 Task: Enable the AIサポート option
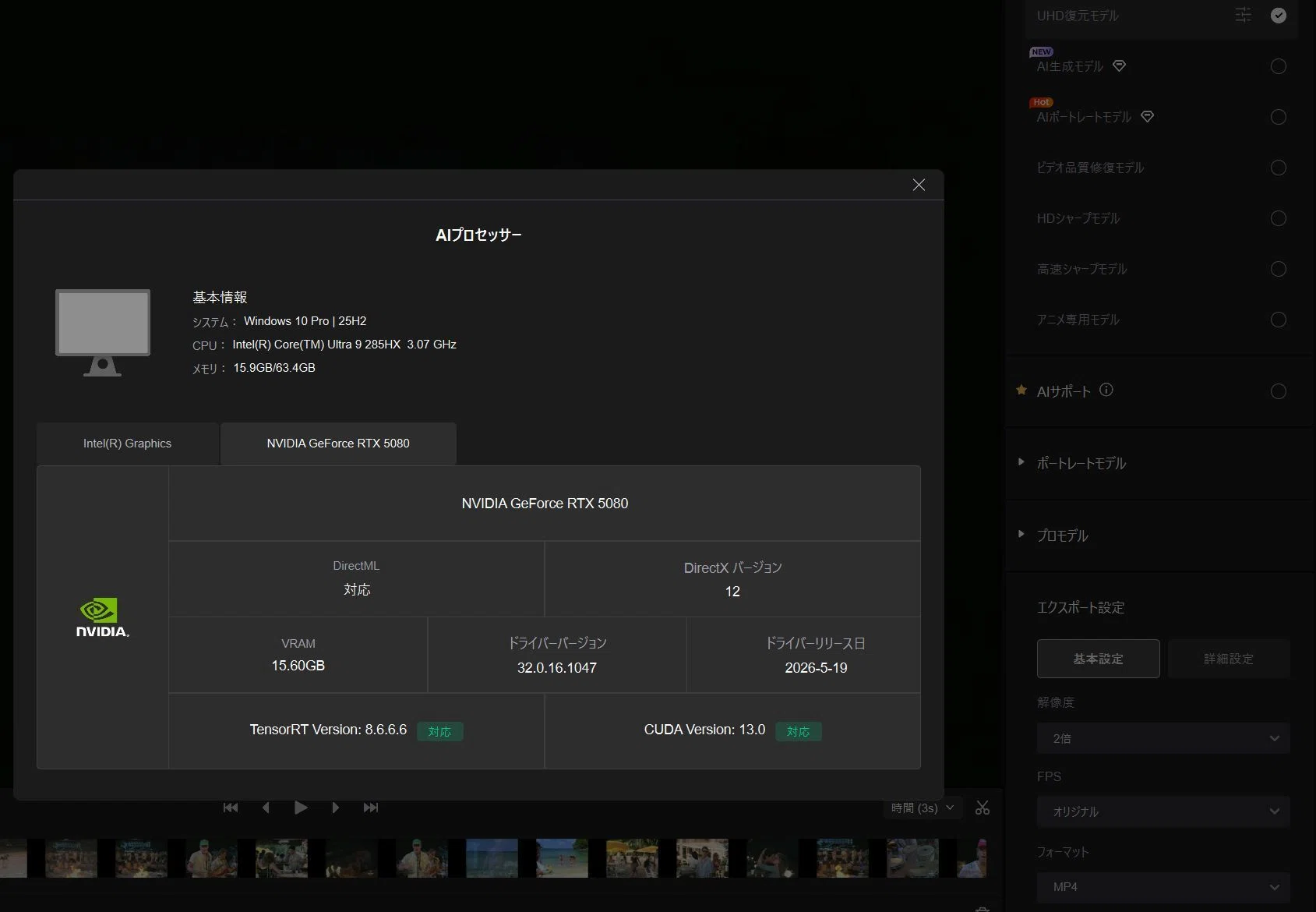[1279, 391]
